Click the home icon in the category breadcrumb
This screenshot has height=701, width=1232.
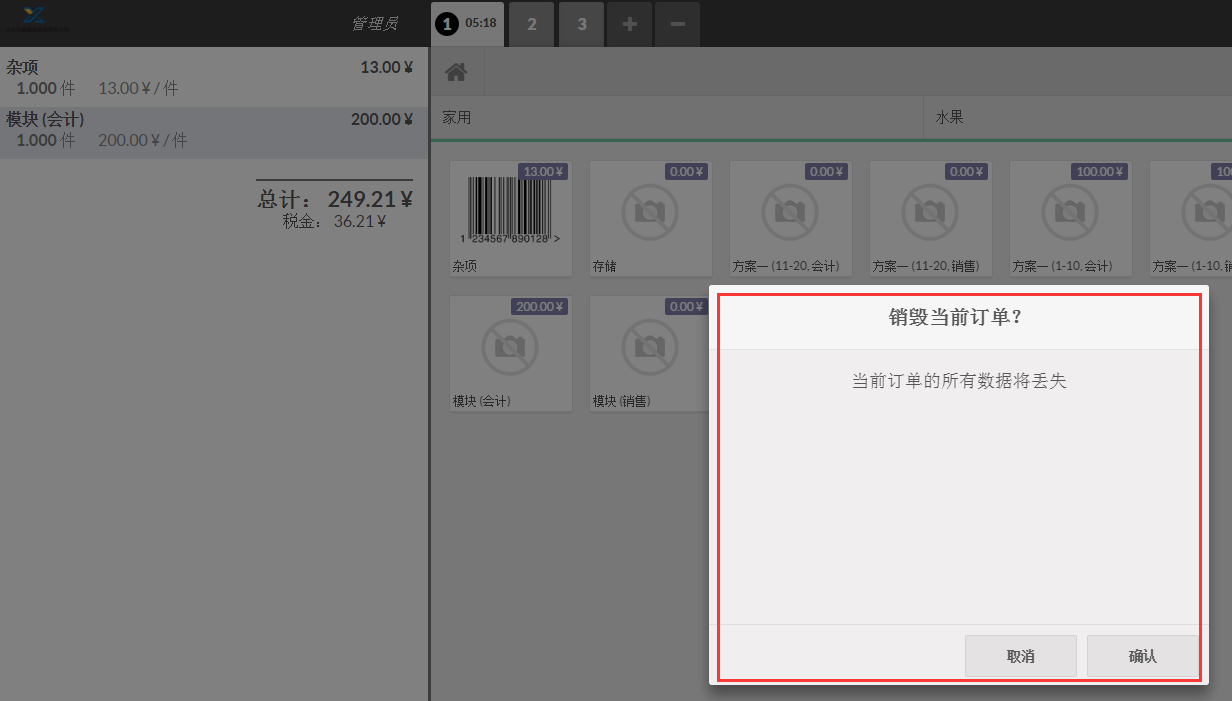click(457, 72)
